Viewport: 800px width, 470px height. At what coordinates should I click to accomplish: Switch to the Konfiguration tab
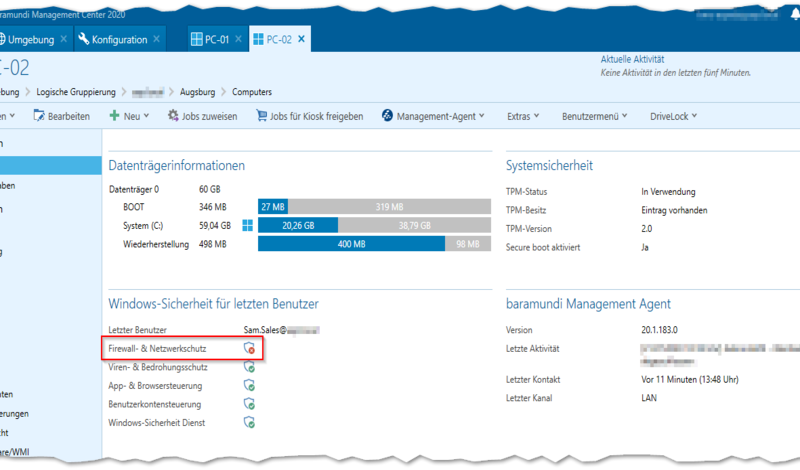tap(119, 39)
